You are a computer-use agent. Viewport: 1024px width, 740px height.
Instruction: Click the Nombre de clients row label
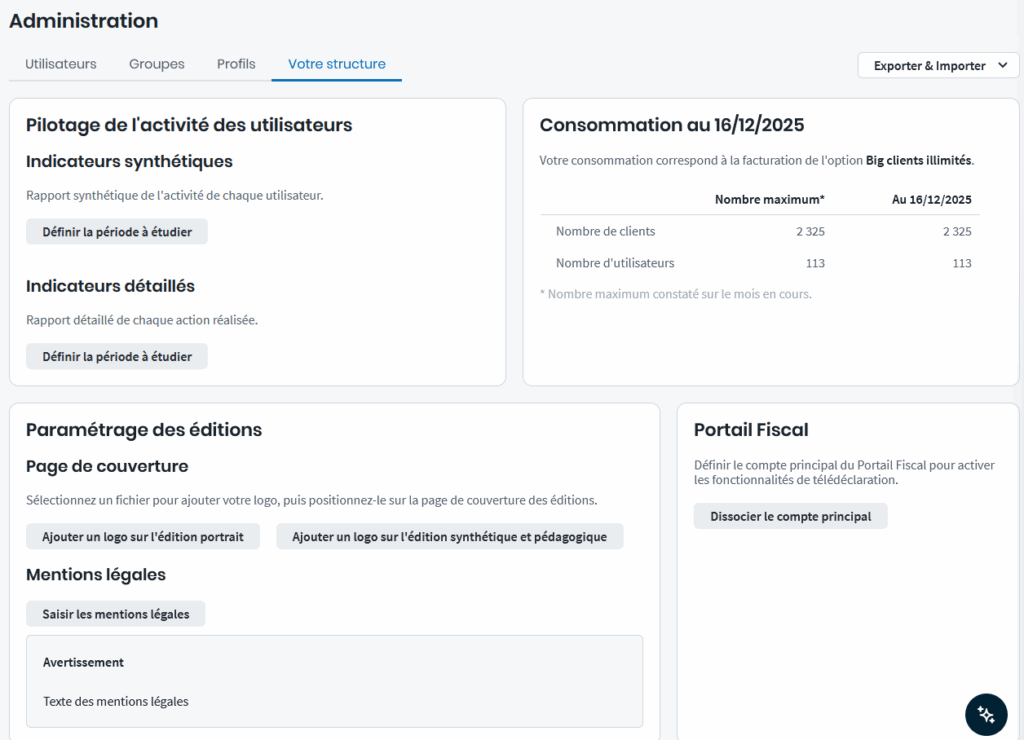[x=605, y=231]
